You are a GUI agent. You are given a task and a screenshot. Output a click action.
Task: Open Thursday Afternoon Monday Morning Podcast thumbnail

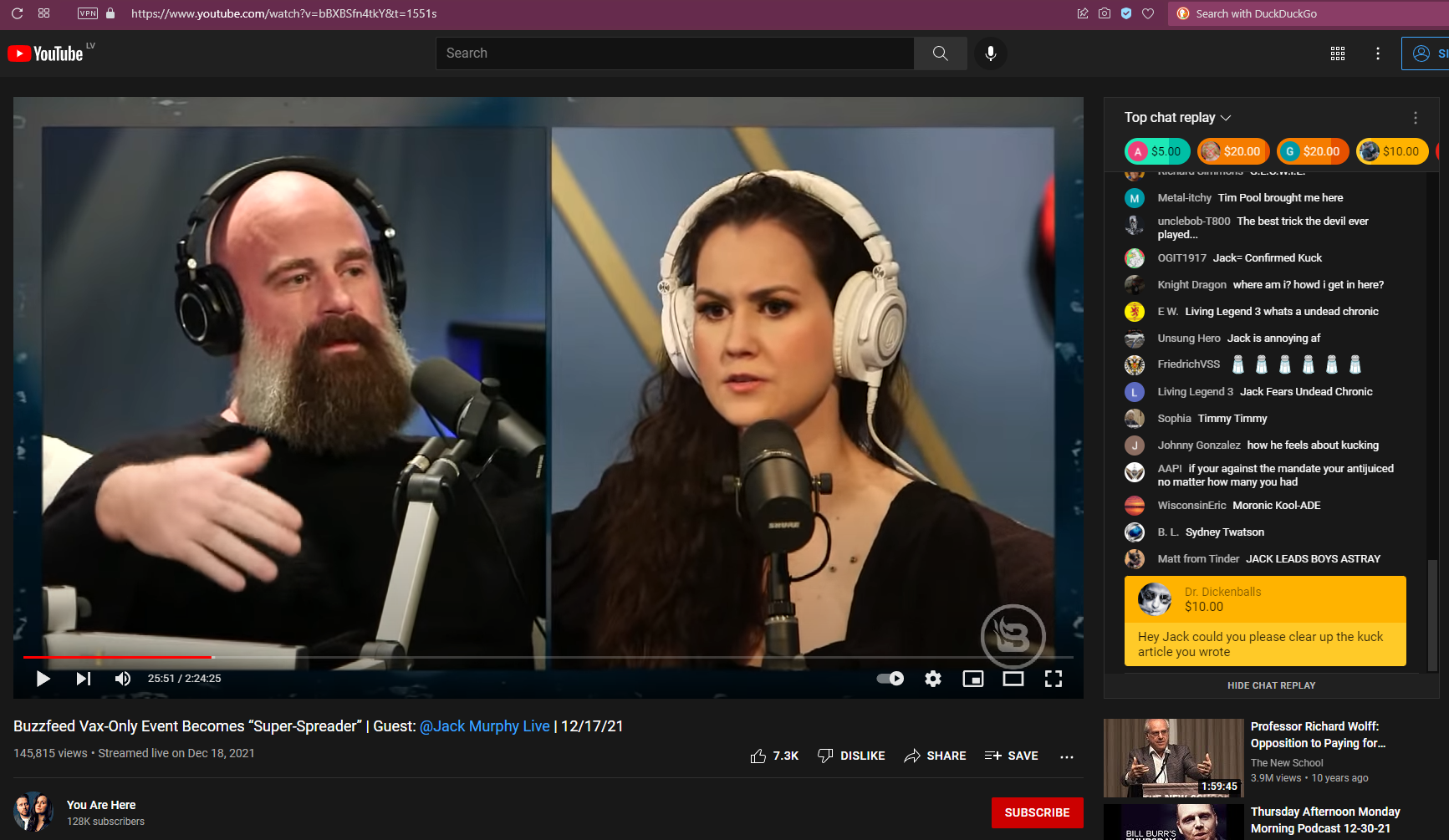(1173, 822)
